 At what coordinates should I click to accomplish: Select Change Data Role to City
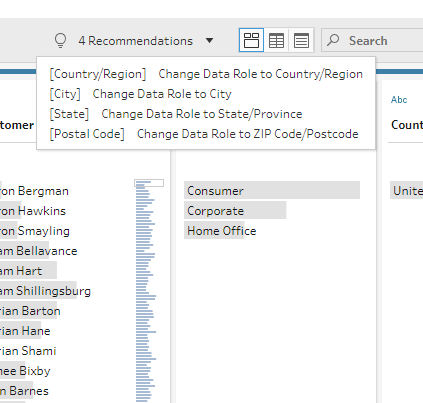click(x=162, y=94)
